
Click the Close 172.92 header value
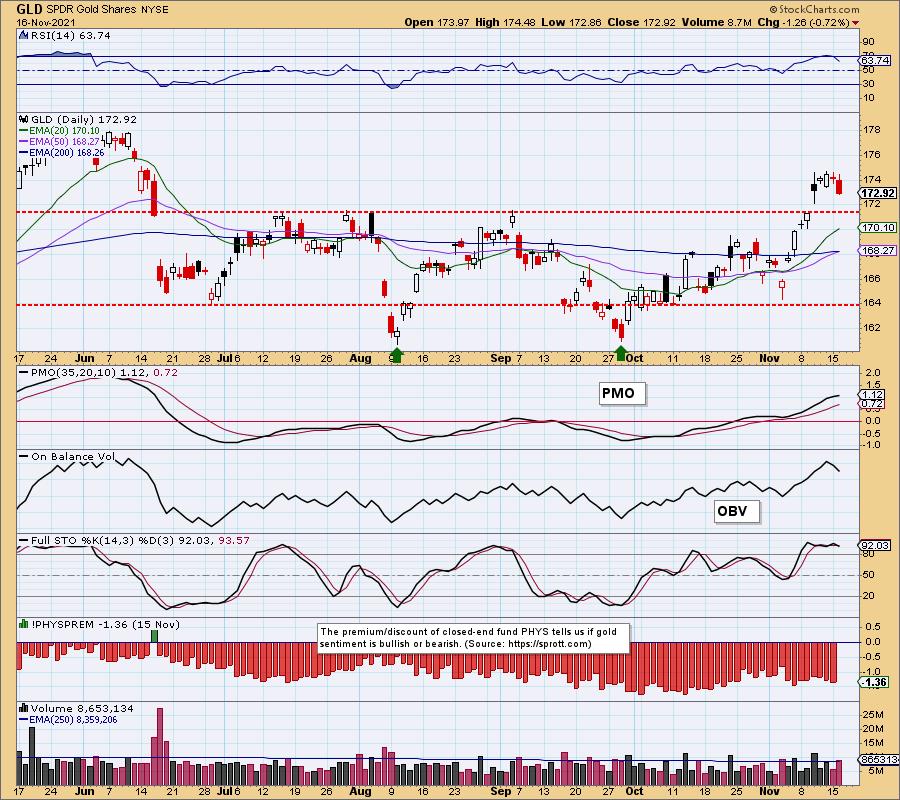pyautogui.click(x=642, y=22)
